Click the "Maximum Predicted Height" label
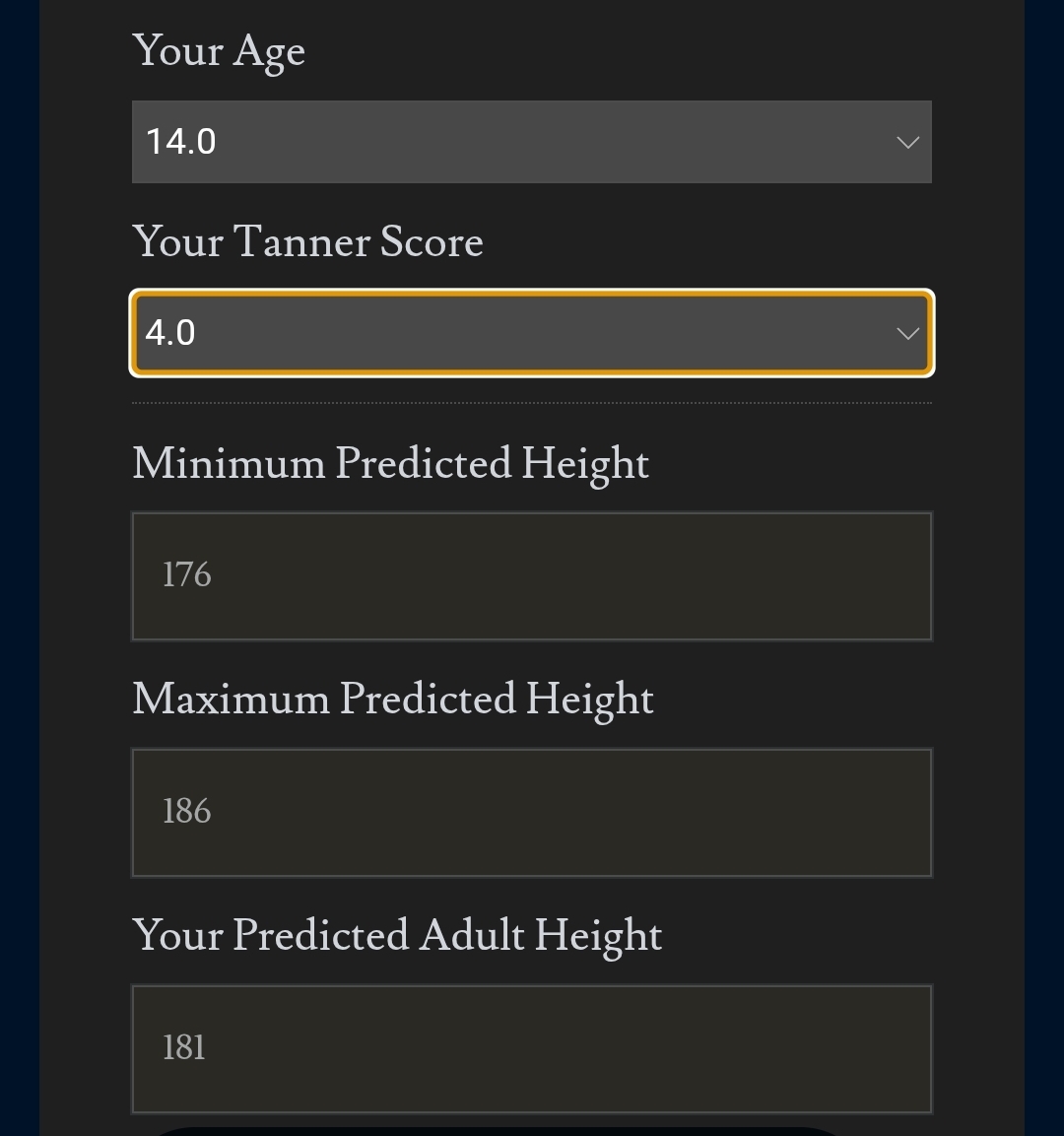1064x1136 pixels. (x=393, y=700)
